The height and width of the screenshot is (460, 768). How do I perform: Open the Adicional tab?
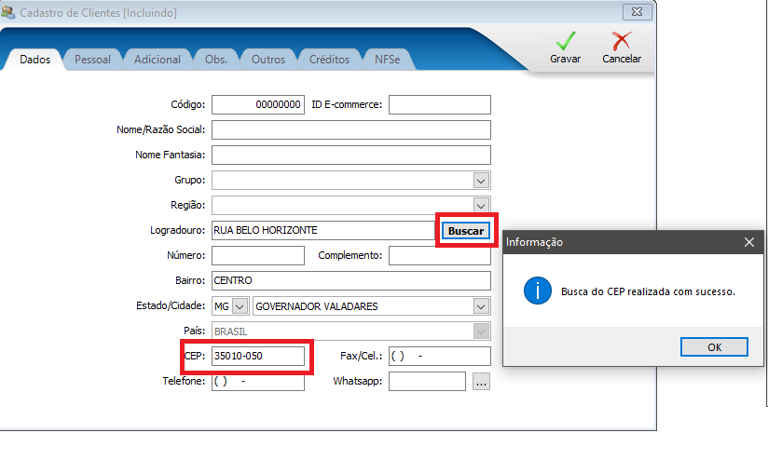click(x=157, y=60)
